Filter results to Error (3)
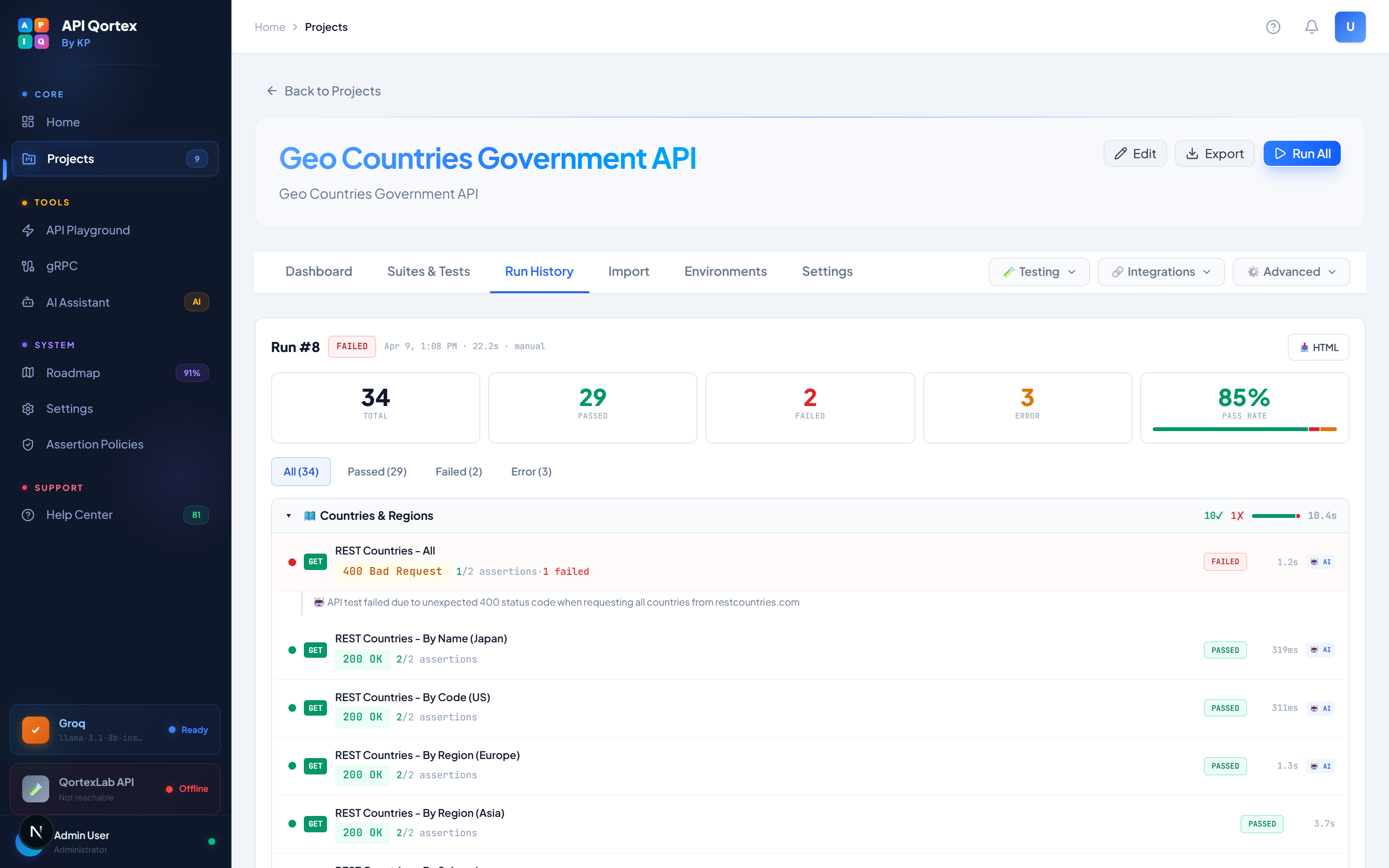This screenshot has width=1389, height=868. (x=531, y=471)
